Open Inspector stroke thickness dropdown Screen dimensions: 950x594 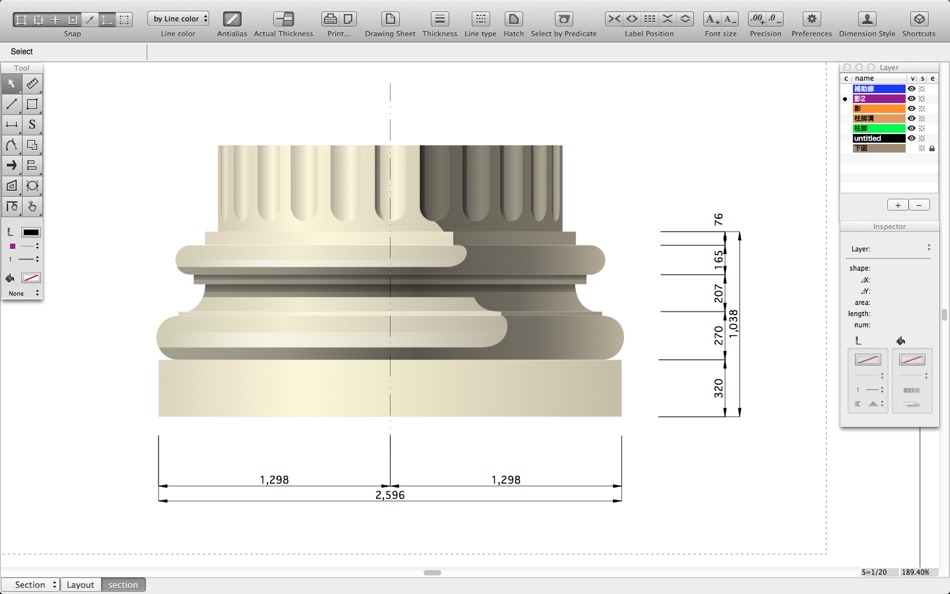868,390
